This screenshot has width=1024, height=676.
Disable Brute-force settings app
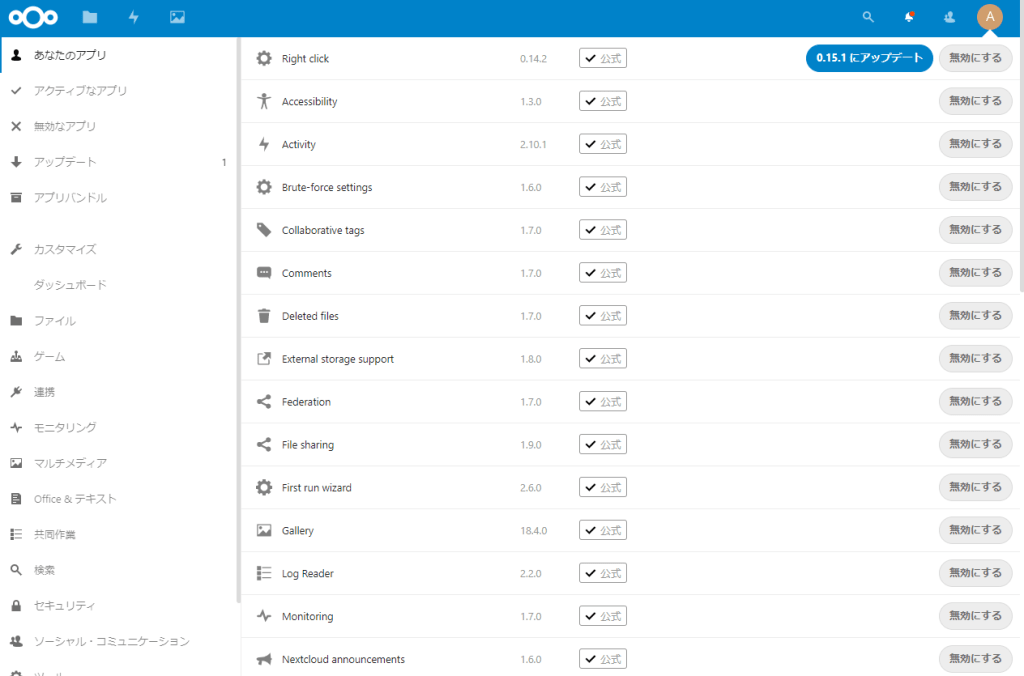975,187
